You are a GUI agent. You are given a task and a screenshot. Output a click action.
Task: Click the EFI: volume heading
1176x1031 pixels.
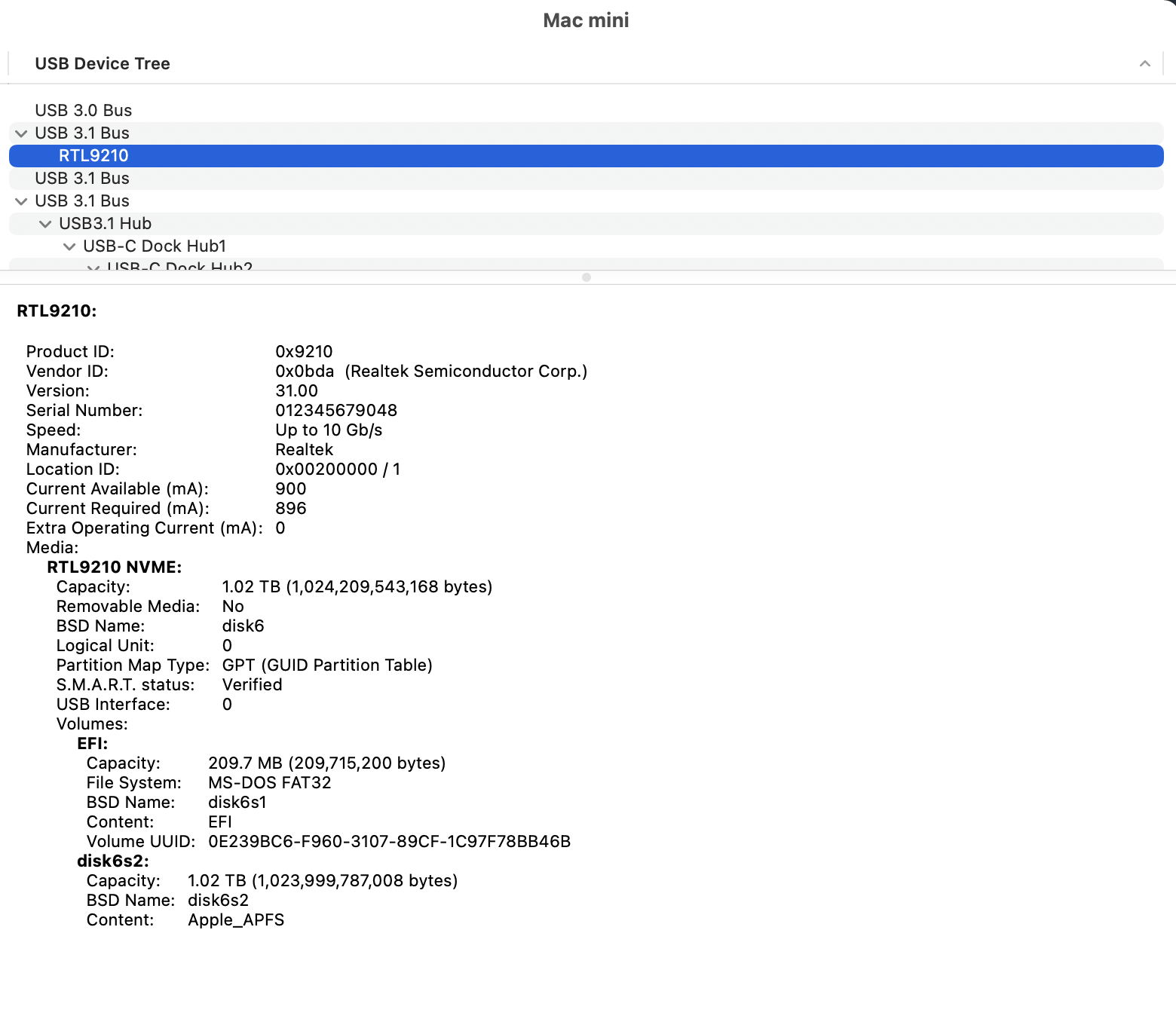93,744
